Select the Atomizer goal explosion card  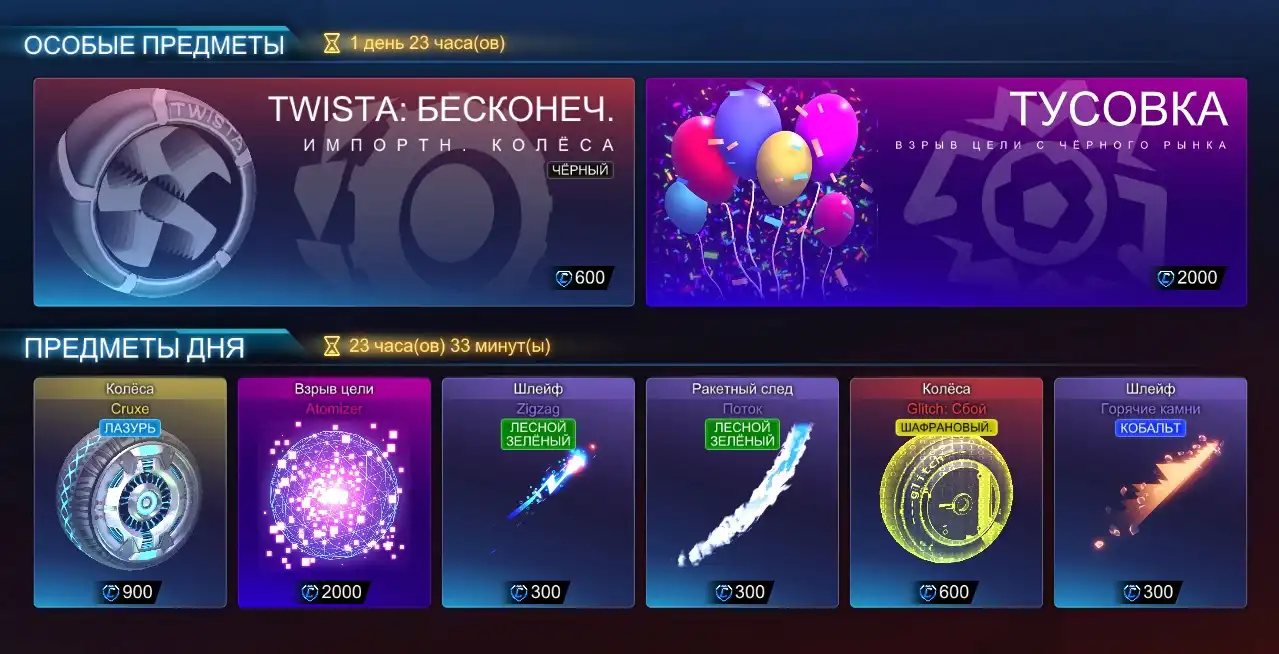[334, 492]
